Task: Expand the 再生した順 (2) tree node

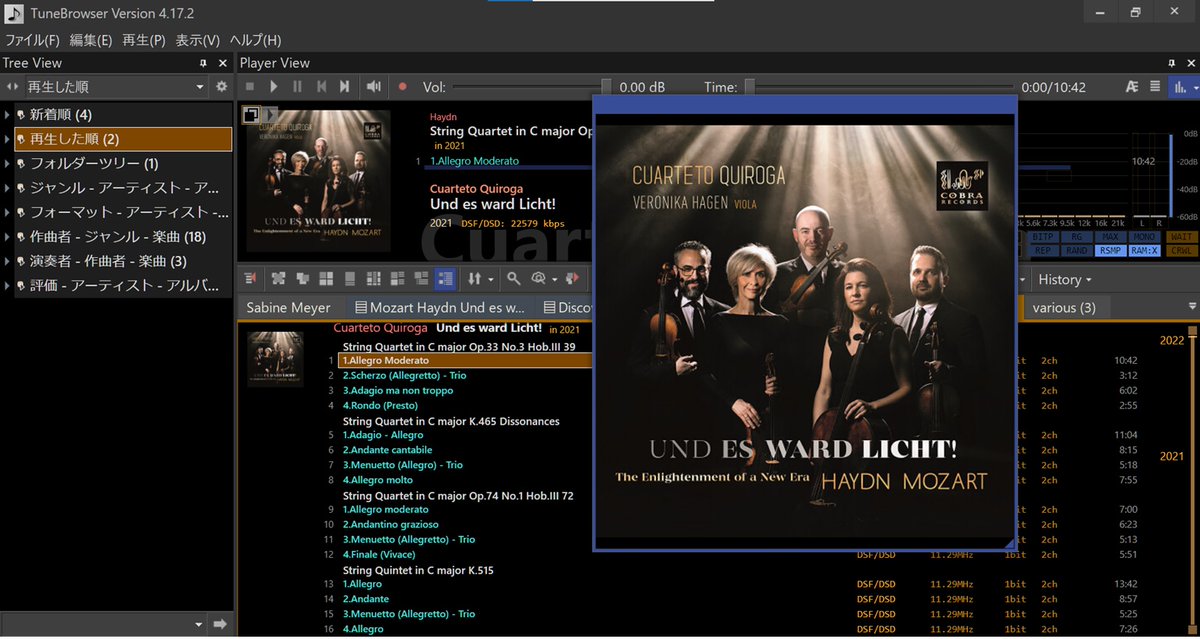Action: [x=8, y=139]
